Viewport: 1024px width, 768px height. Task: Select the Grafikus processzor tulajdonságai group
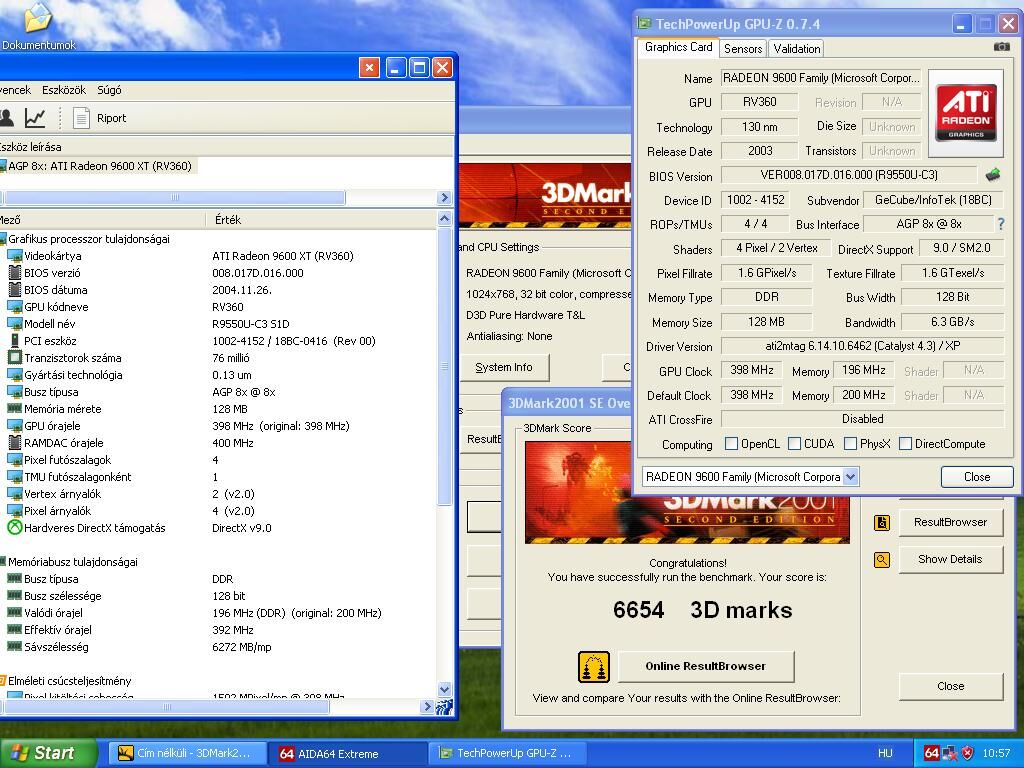[x=88, y=239]
